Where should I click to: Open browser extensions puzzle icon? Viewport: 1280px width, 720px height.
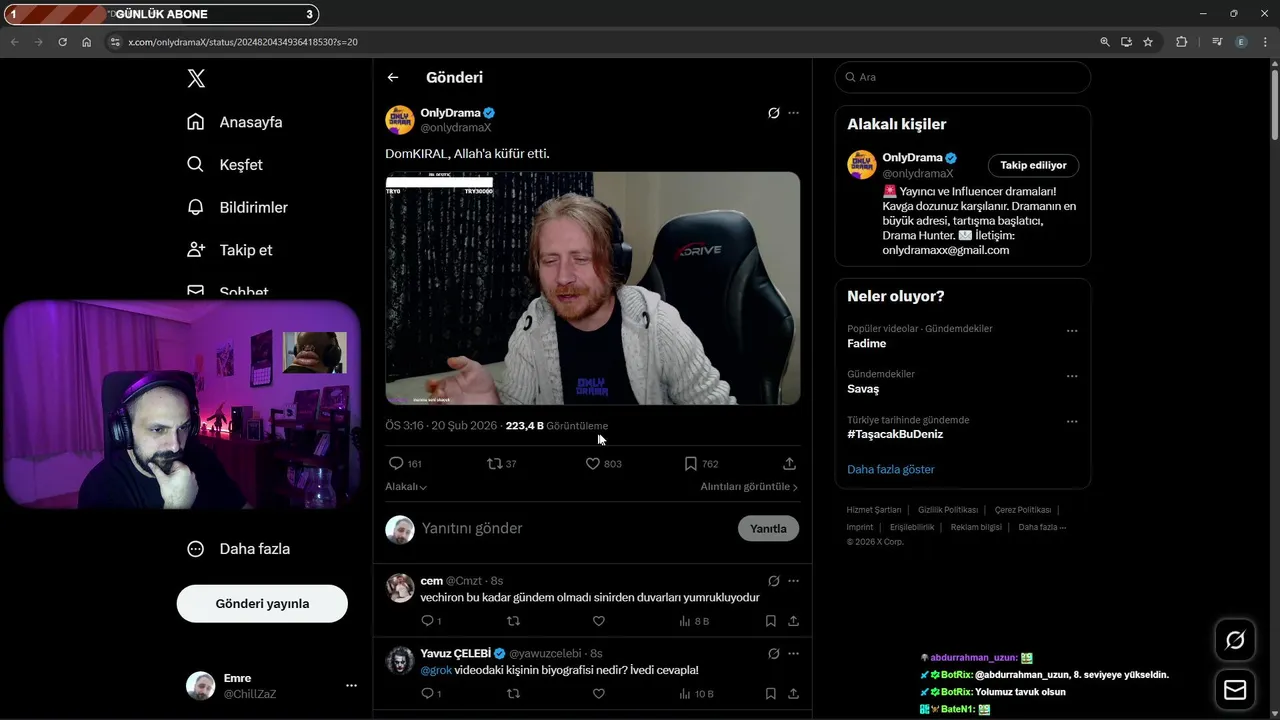1182,42
